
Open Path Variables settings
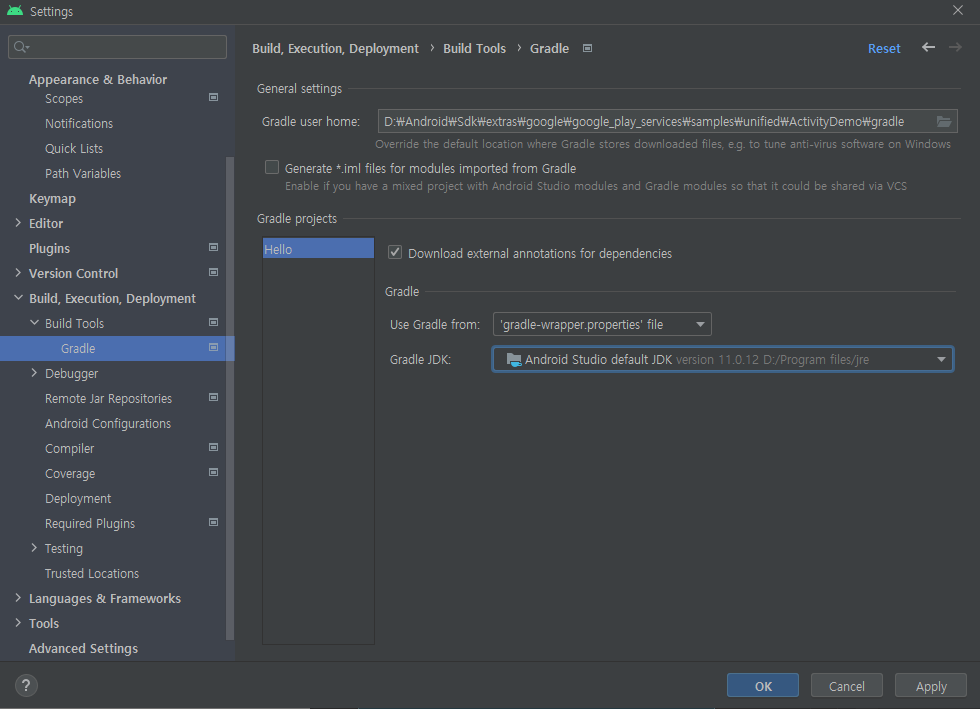pyautogui.click(x=83, y=173)
